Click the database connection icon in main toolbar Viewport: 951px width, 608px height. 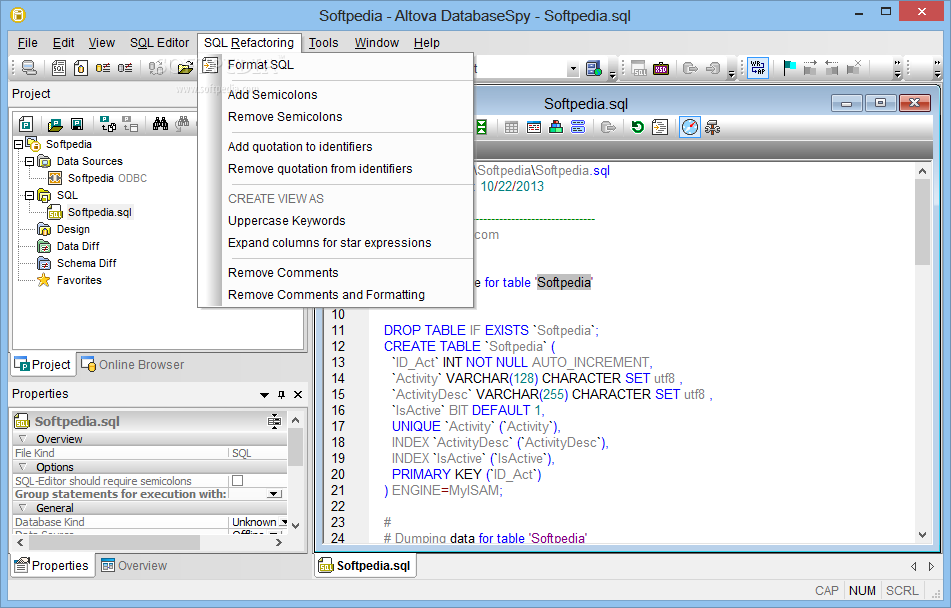point(29,68)
